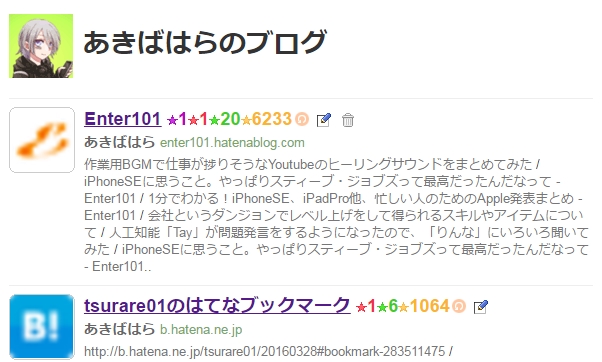Click the Enter101 description text starting 作業用BGM
The width and height of the screenshot is (602, 362).
click(x=336, y=215)
